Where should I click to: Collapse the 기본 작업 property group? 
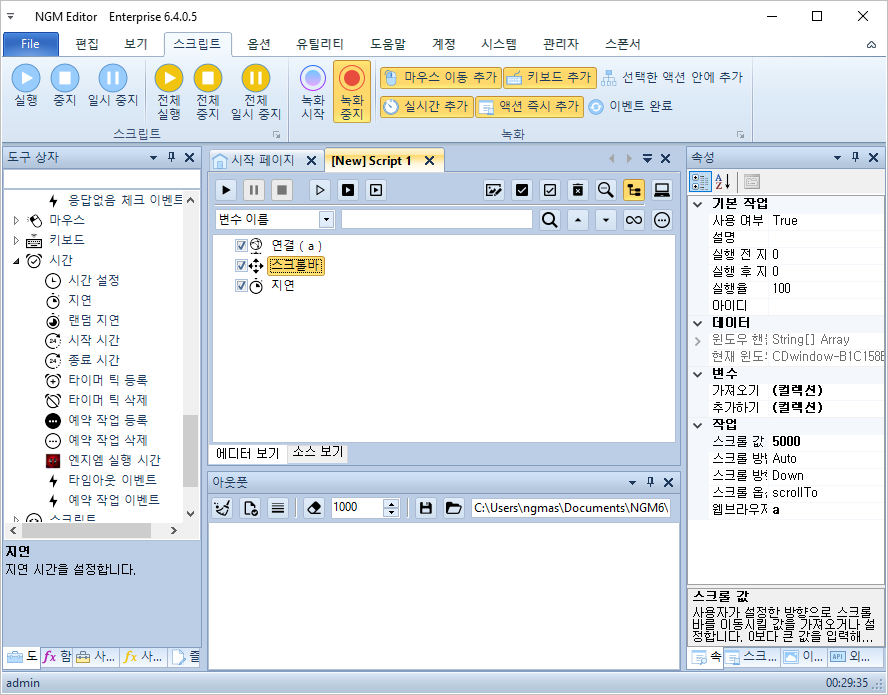698,204
